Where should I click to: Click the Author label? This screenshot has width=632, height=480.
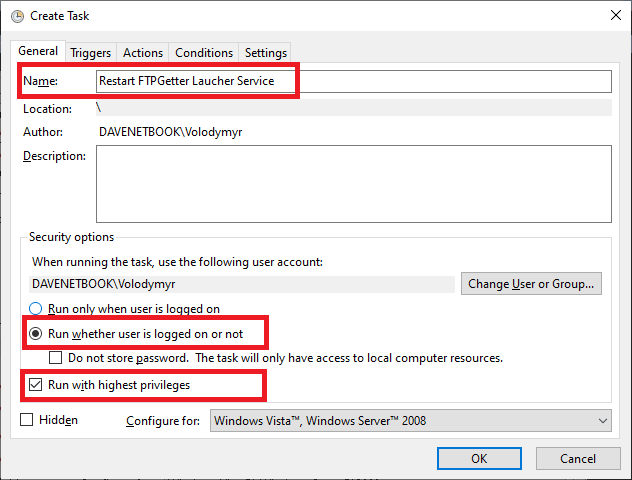43,132
